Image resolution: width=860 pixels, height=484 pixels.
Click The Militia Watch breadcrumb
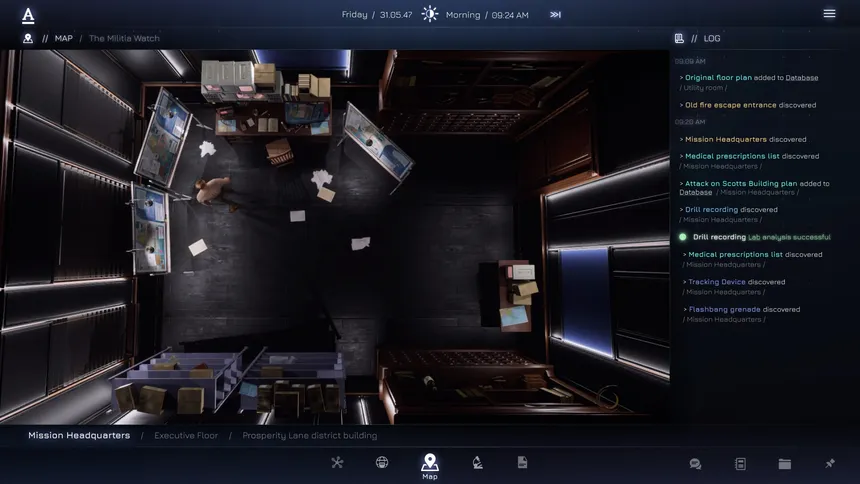125,38
